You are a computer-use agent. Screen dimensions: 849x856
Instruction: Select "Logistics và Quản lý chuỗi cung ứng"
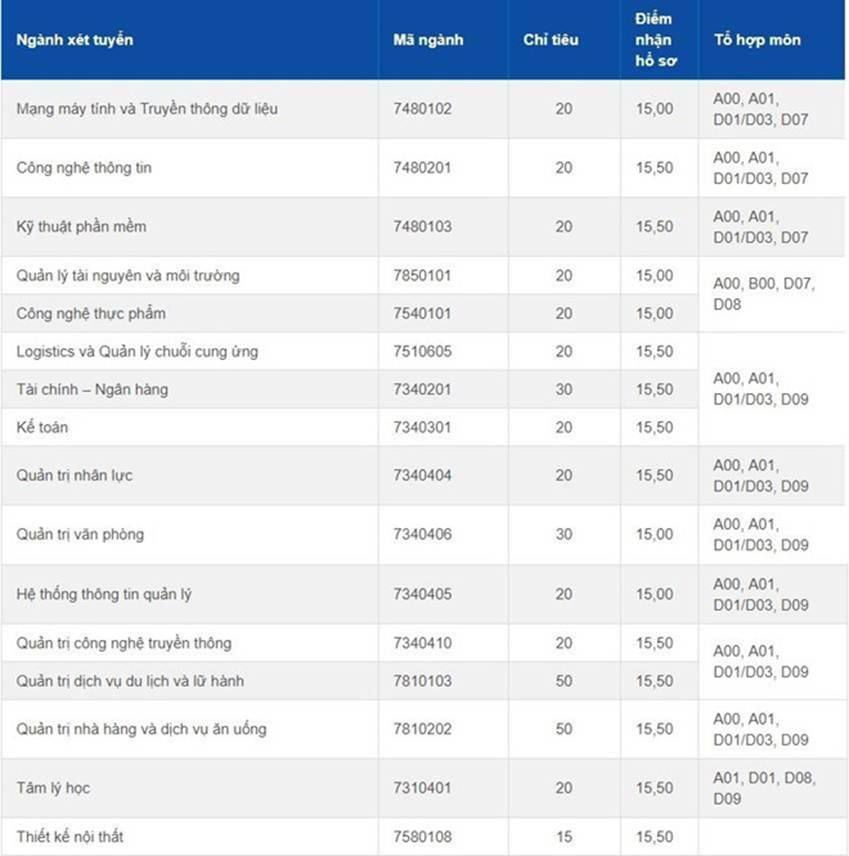click(137, 351)
